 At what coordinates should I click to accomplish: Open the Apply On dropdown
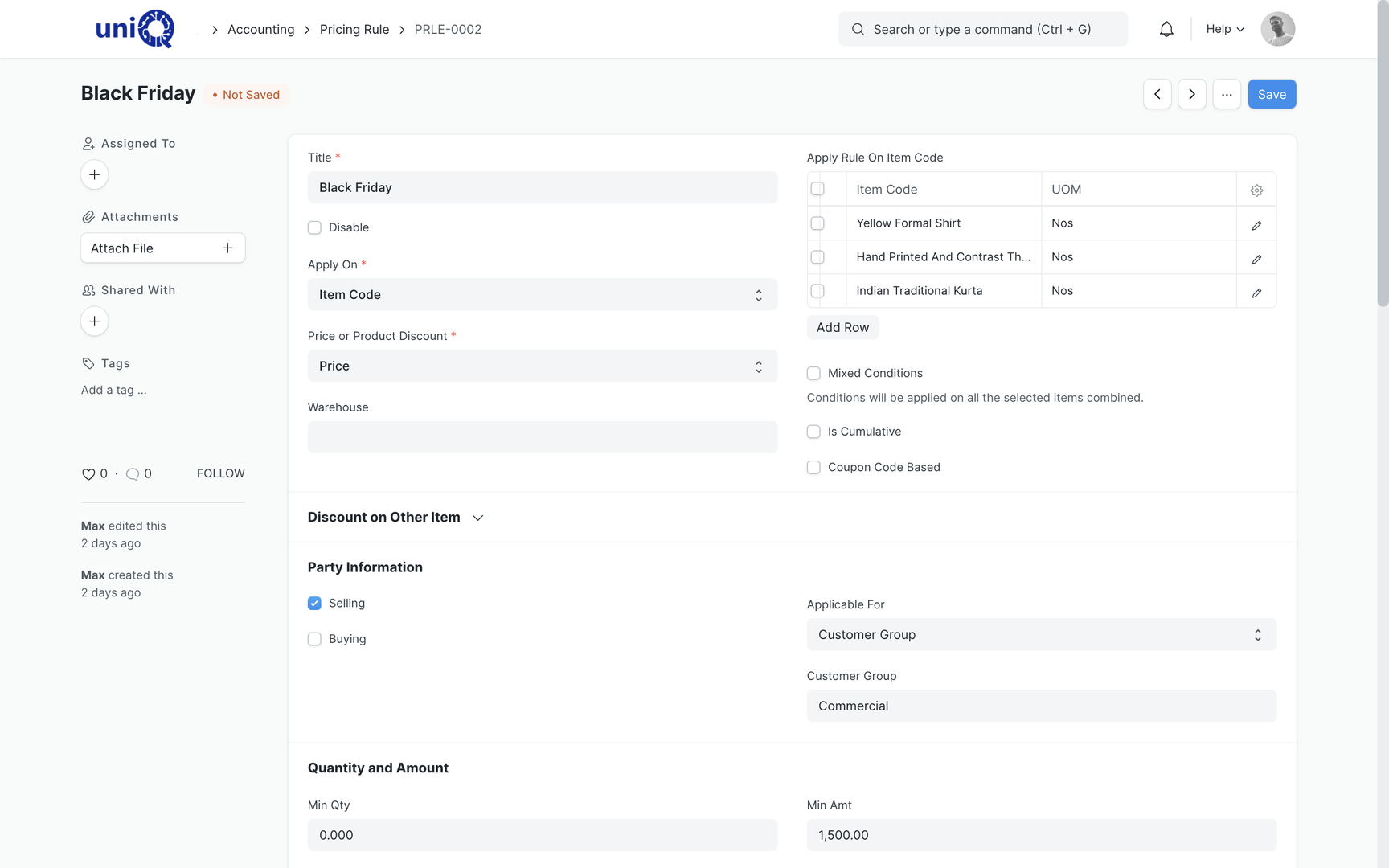(x=542, y=294)
